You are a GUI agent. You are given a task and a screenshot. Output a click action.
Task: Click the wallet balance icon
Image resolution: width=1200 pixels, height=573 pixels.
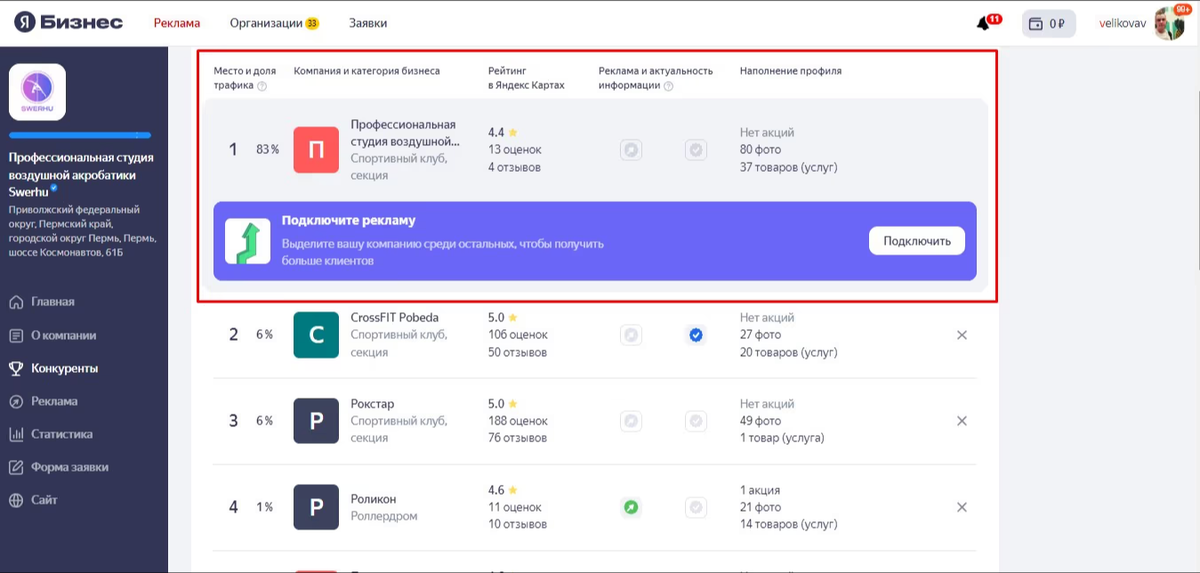pyautogui.click(x=1036, y=24)
